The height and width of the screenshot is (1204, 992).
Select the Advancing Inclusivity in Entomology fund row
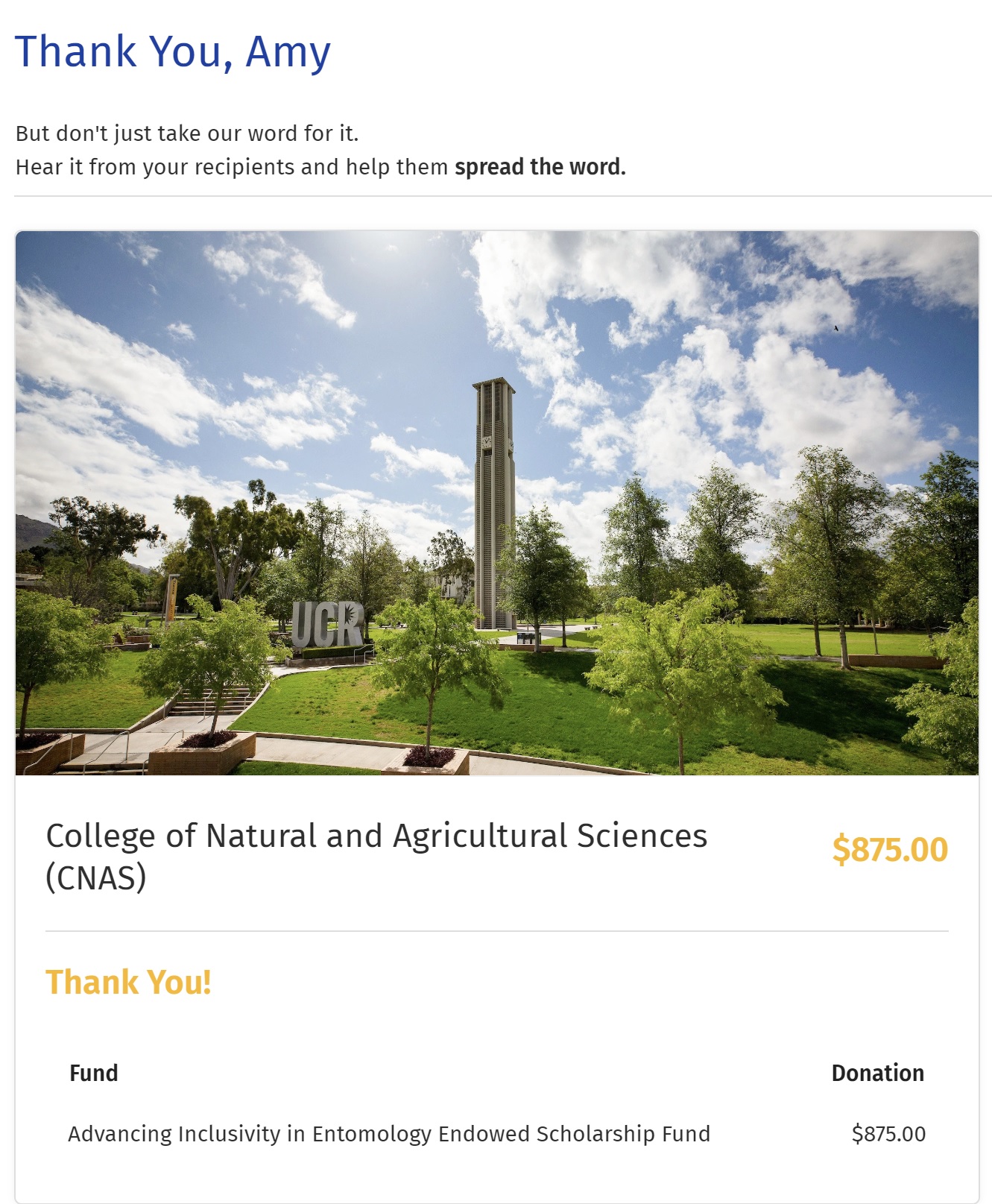click(x=389, y=1134)
